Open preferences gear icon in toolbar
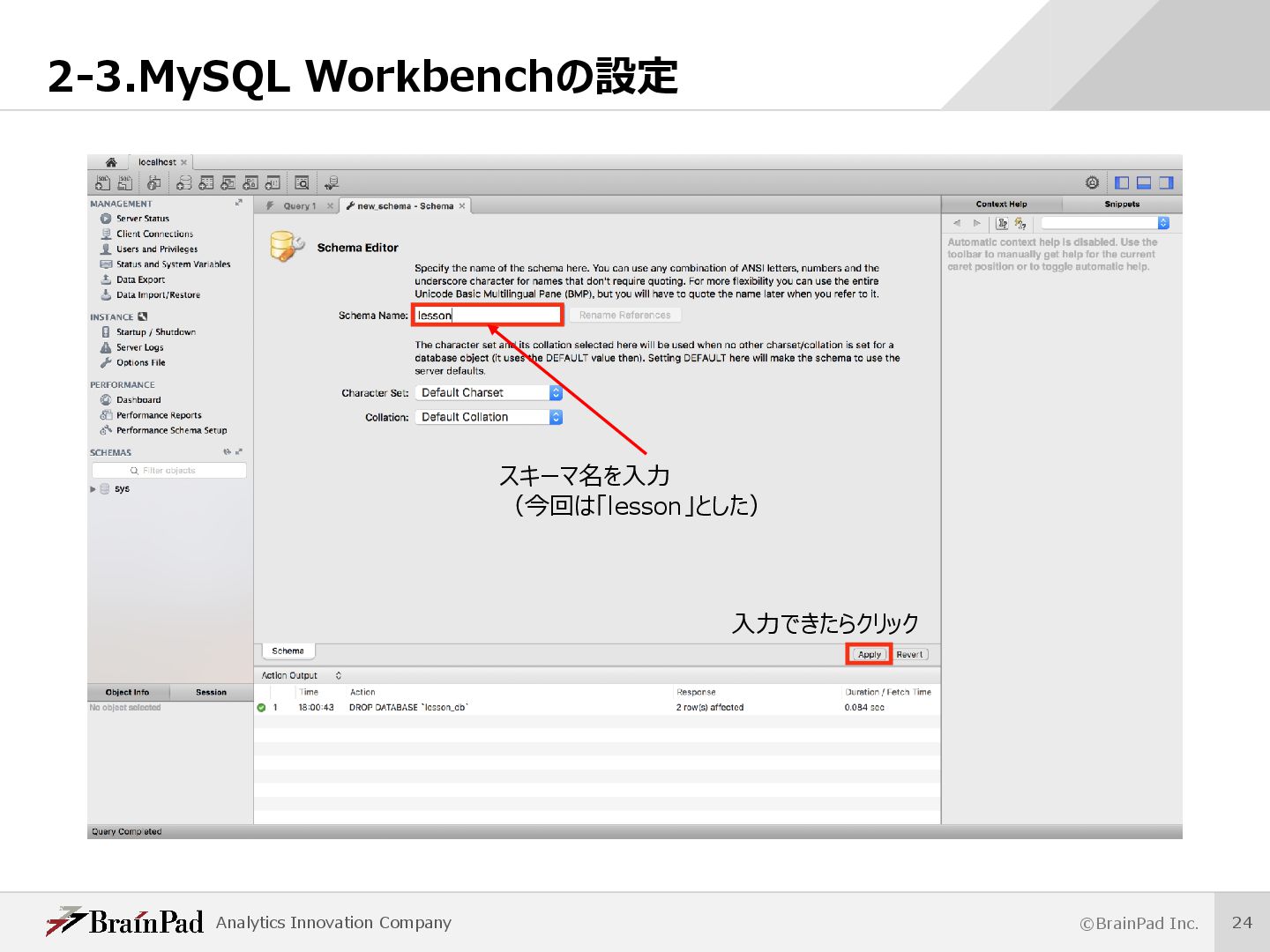This screenshot has height=952, width=1270. pos(1092,182)
